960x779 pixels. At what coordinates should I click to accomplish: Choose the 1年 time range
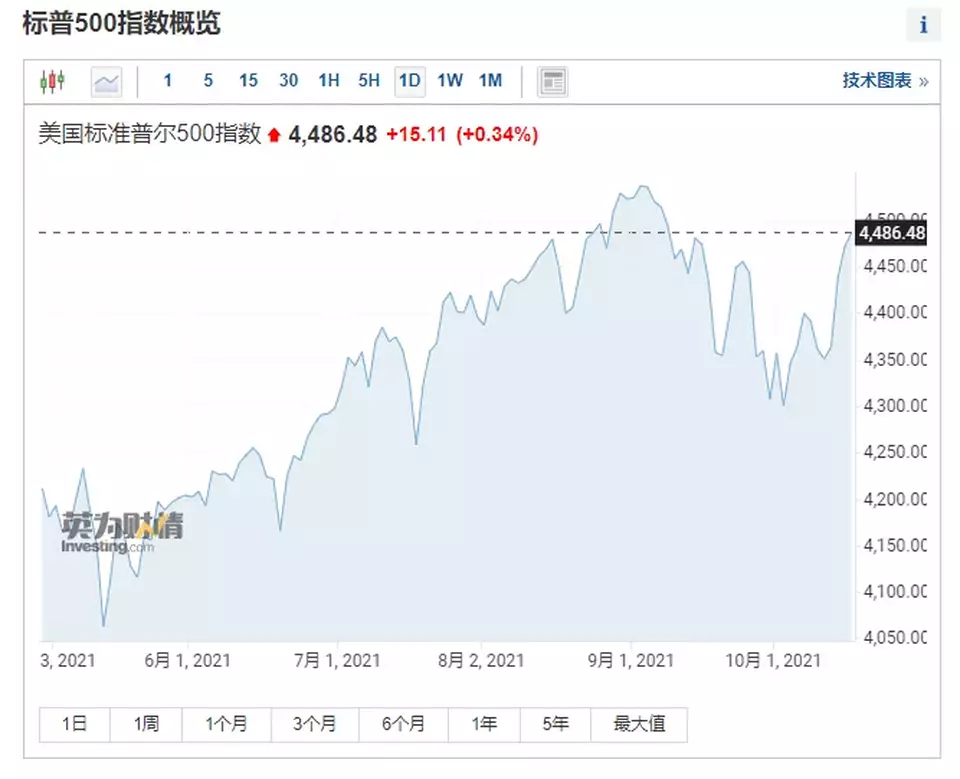[x=484, y=724]
